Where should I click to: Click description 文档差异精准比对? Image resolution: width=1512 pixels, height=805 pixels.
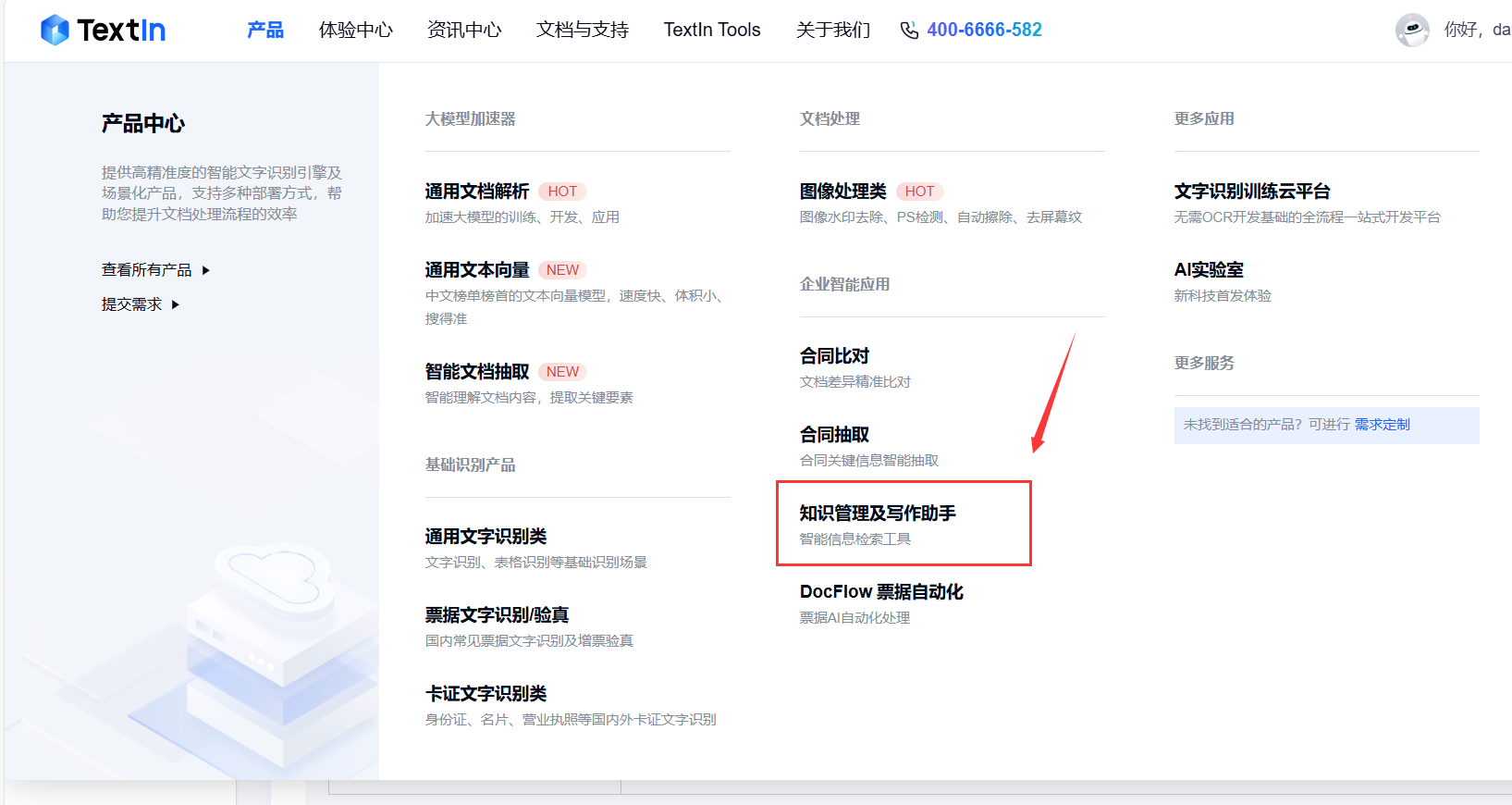pos(855,382)
